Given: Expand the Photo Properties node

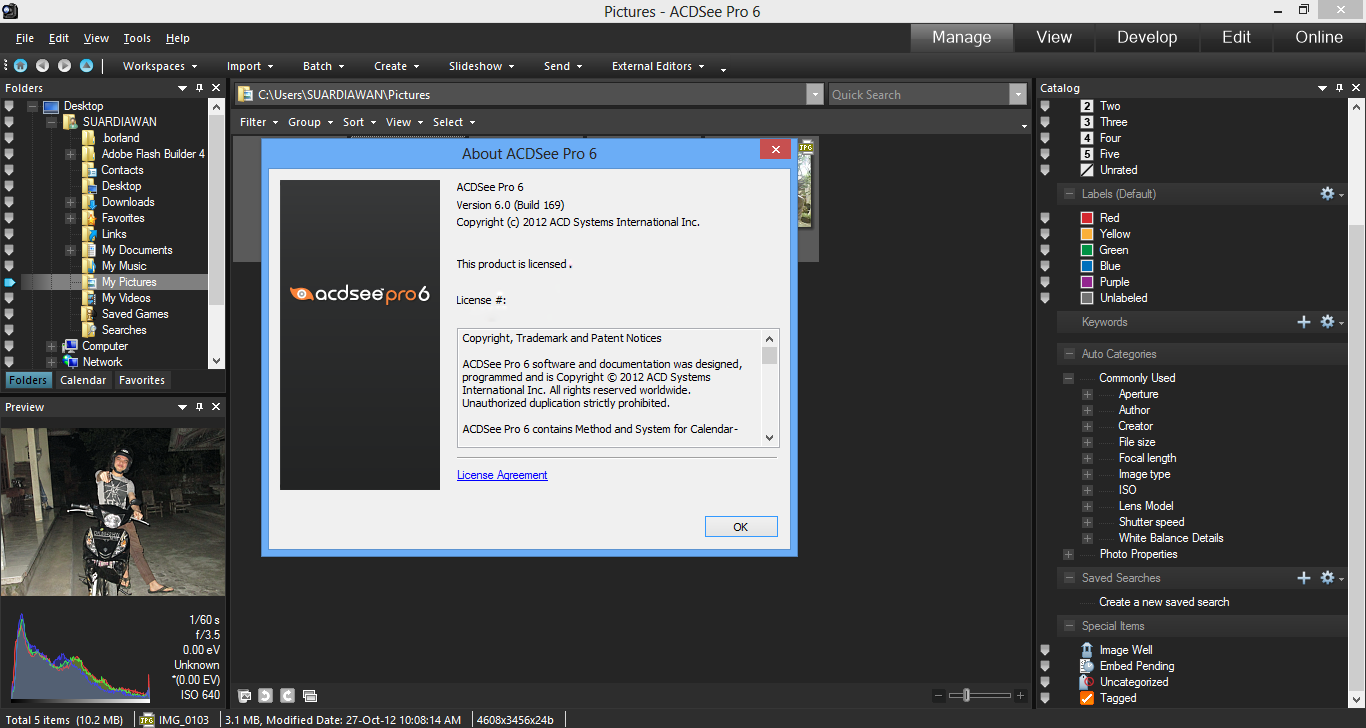Looking at the screenshot, I should point(1068,554).
